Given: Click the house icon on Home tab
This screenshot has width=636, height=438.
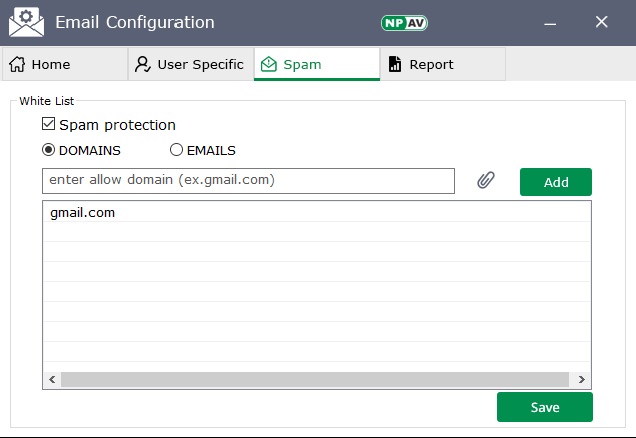Looking at the screenshot, I should point(17,64).
